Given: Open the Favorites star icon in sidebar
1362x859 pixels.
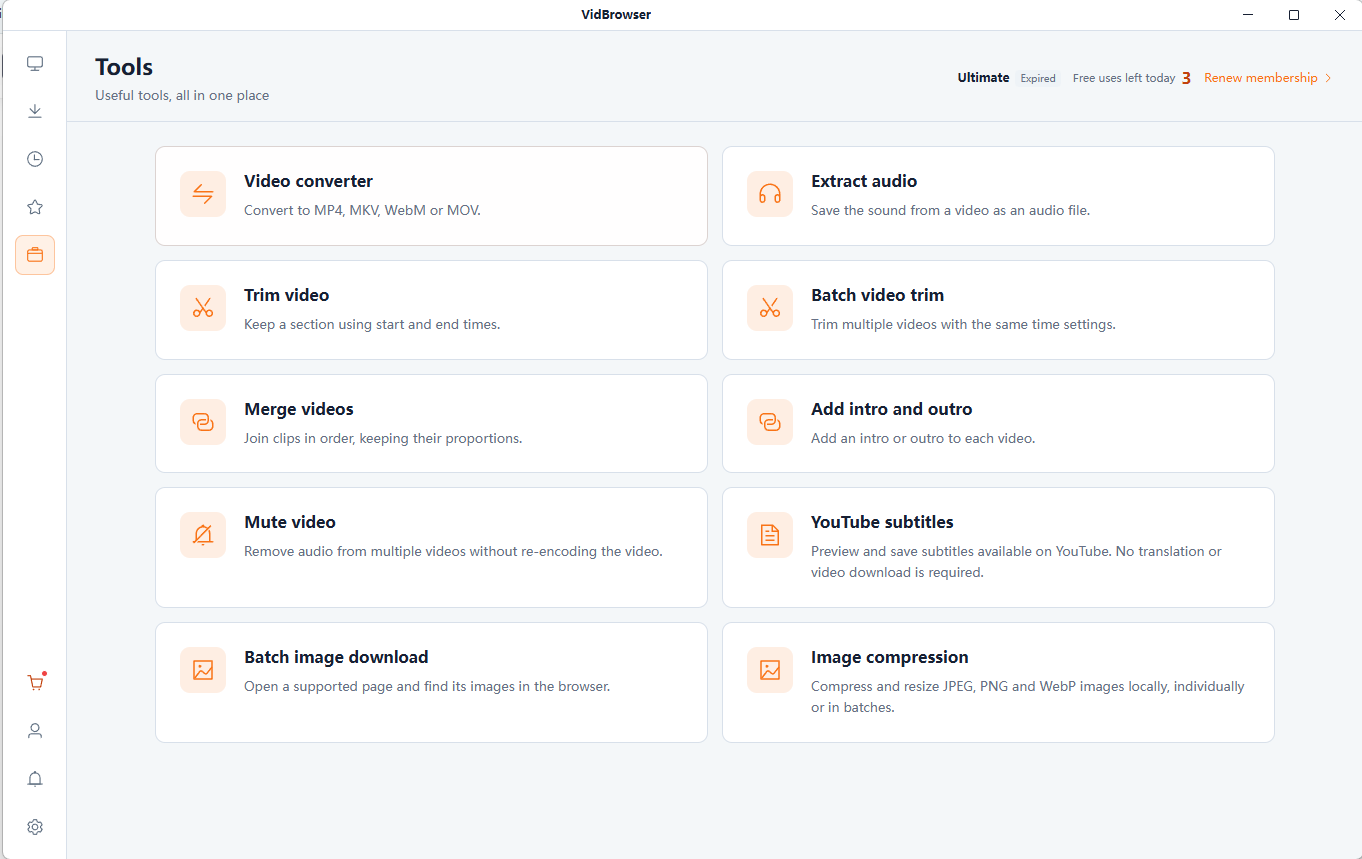Looking at the screenshot, I should pos(35,207).
